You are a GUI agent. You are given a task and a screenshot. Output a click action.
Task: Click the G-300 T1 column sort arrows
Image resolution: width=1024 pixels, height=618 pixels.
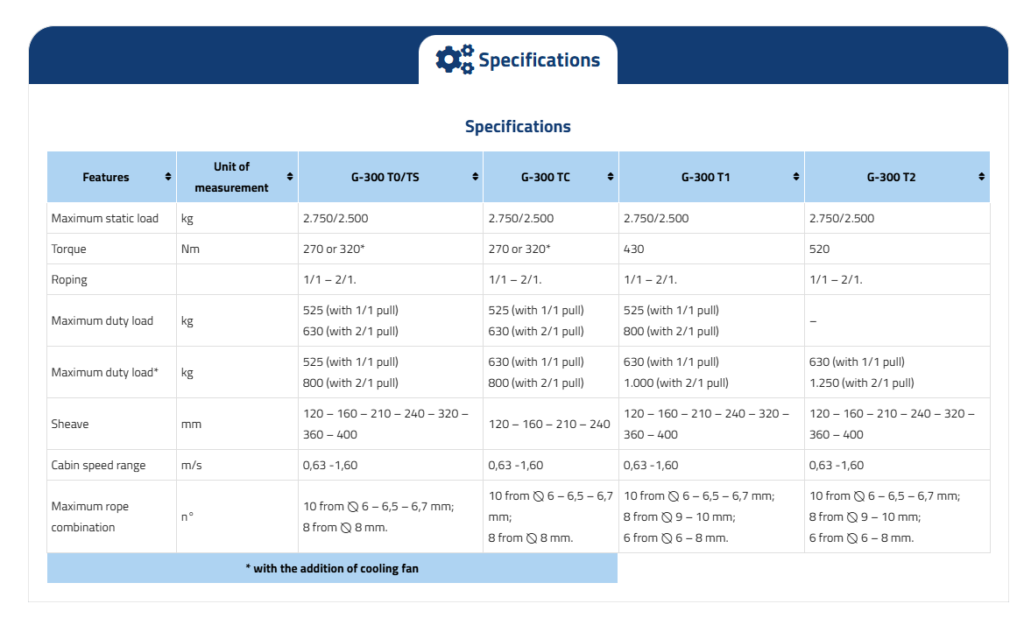click(796, 177)
